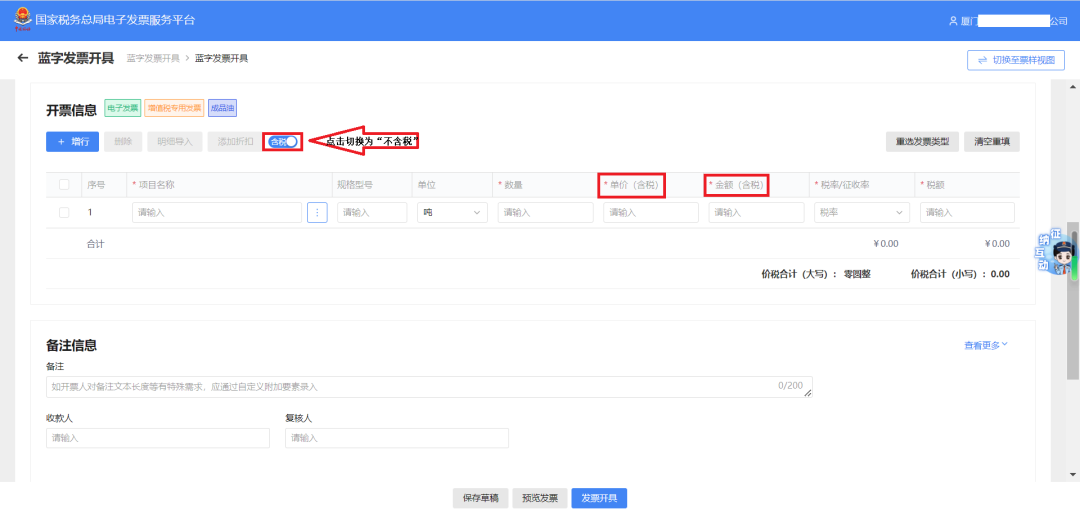The image size is (1080, 514).
Task: Open the 单位 dropdown showing 吨
Action: pyautogui.click(x=453, y=213)
